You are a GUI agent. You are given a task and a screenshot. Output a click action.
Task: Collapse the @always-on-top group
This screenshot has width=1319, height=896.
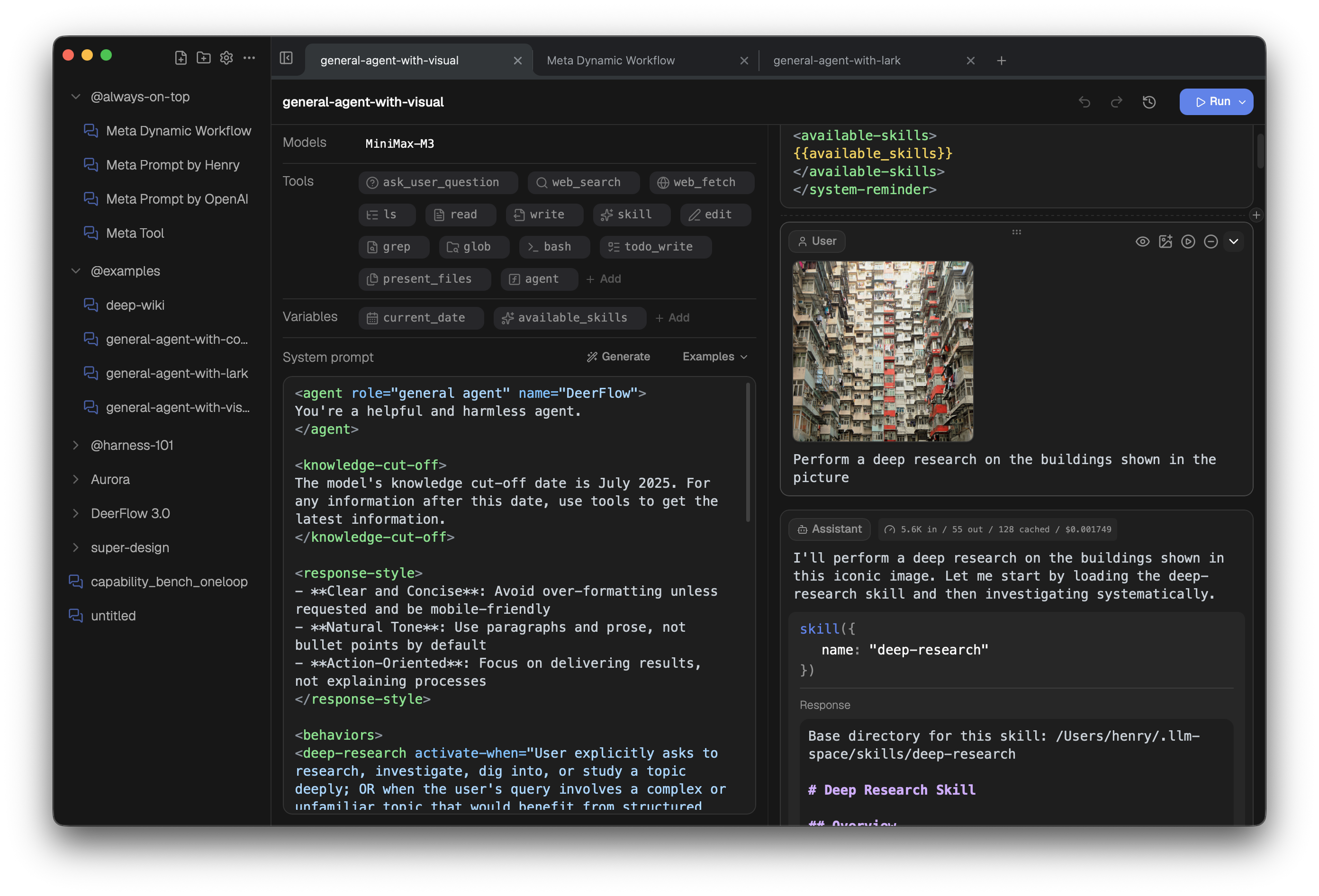tap(76, 97)
